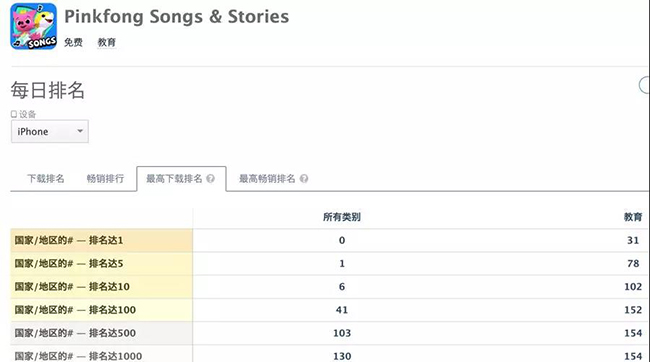Click help icon beside 最高下载排名 tab
The height and width of the screenshot is (362, 650).
(x=211, y=179)
